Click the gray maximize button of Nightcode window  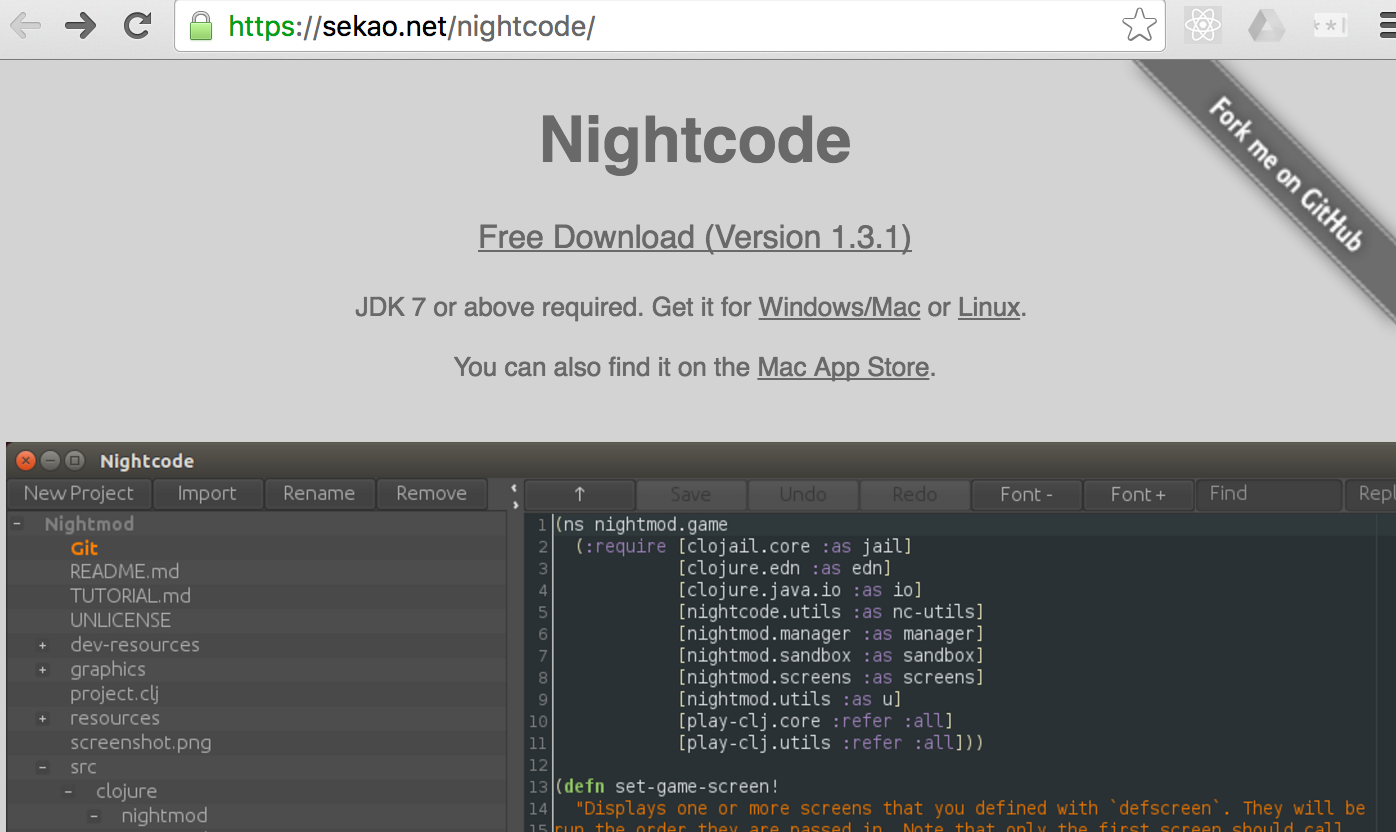[75, 461]
